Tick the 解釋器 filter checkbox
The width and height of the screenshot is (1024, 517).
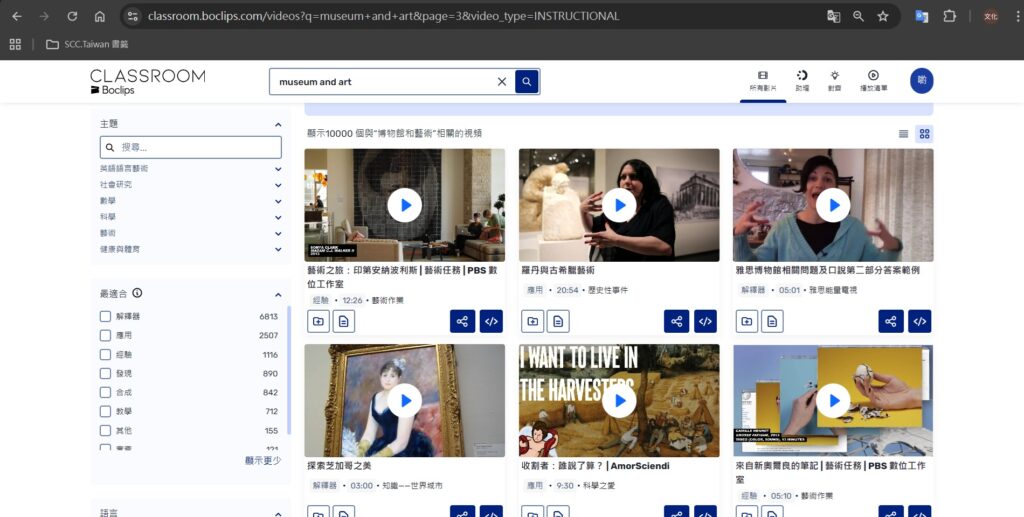106,317
